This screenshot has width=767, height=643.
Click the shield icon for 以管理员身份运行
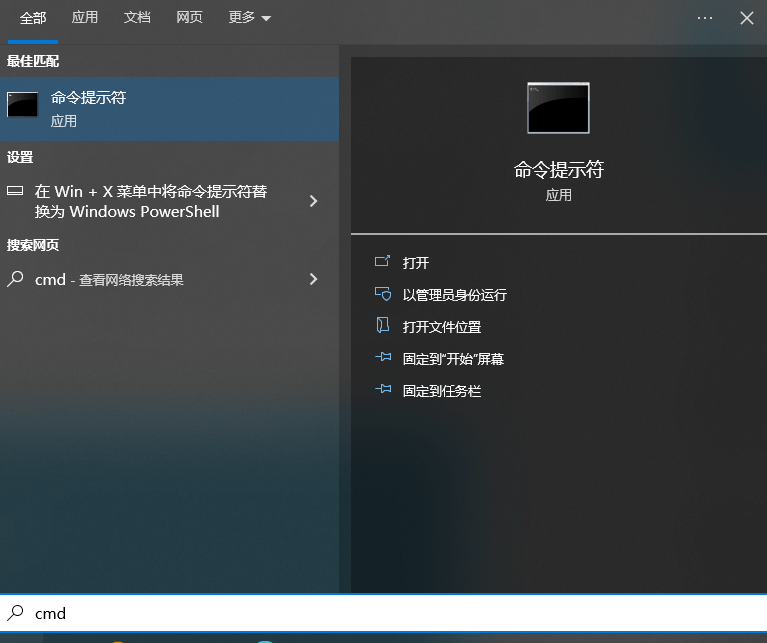(382, 294)
